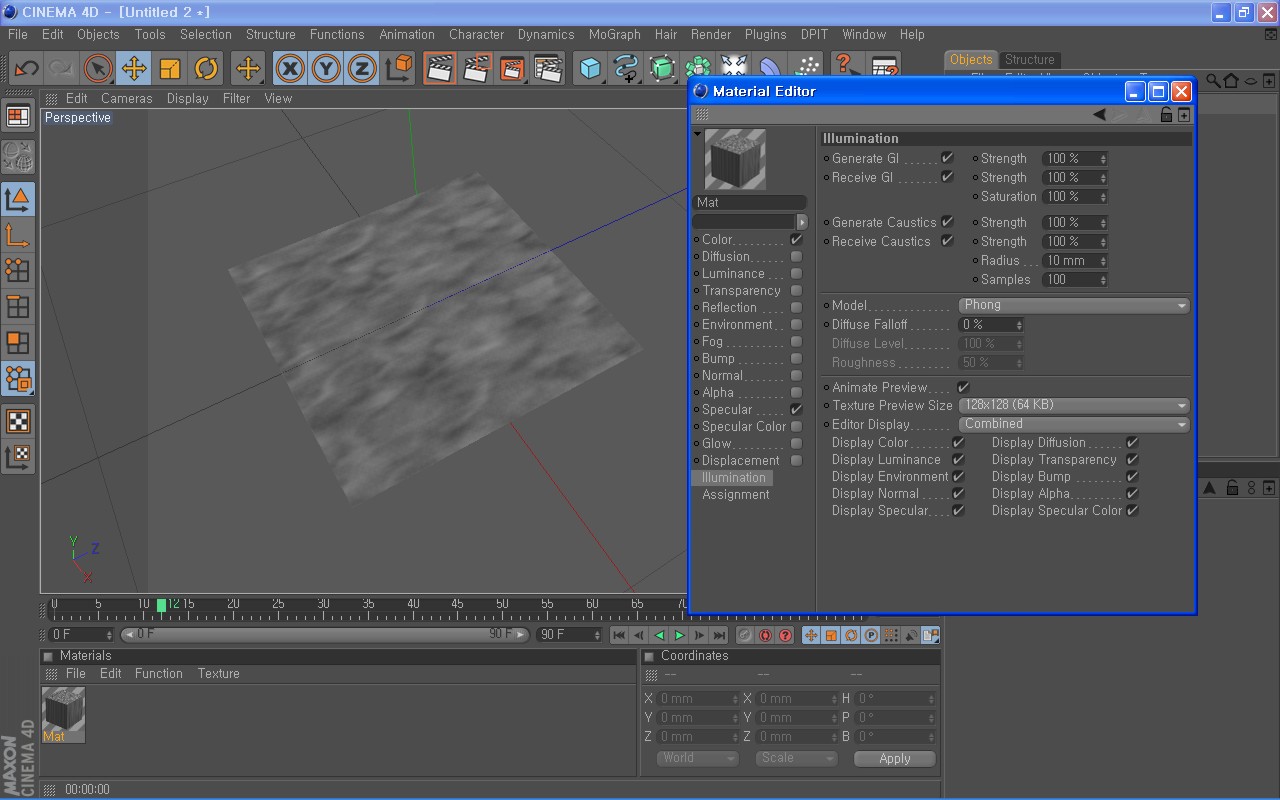Uncheck Receive Caustics
The width and height of the screenshot is (1280, 800).
[x=947, y=241]
